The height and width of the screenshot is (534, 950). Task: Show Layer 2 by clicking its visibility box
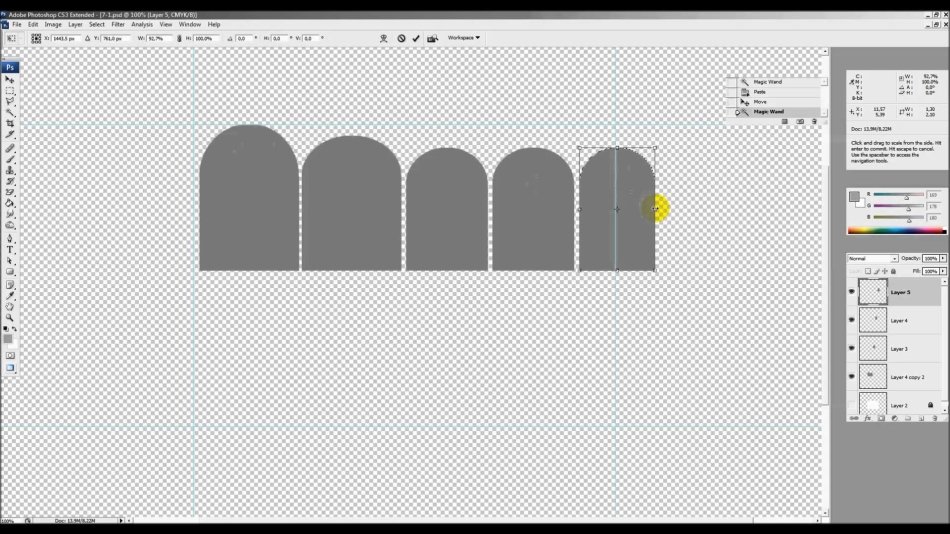click(x=852, y=405)
